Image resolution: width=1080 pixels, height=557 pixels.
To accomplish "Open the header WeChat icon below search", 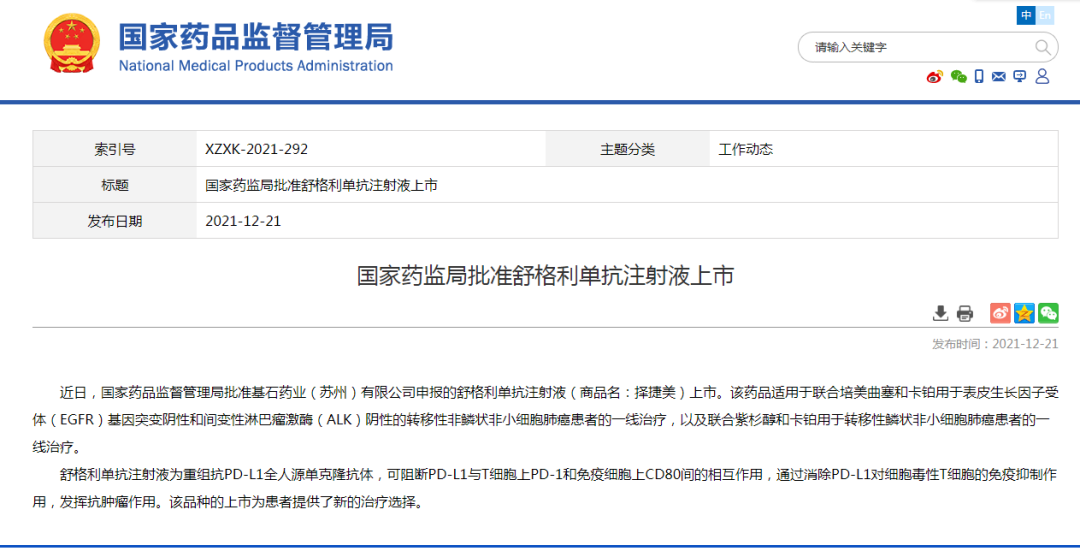I will [958, 77].
